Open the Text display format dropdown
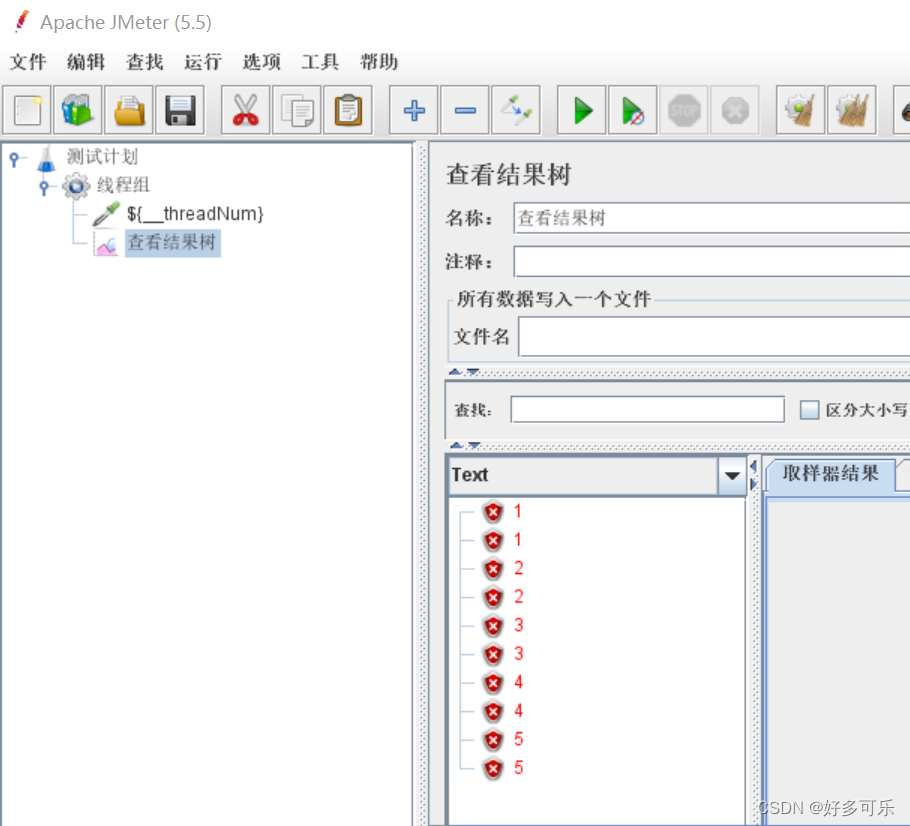 732,475
